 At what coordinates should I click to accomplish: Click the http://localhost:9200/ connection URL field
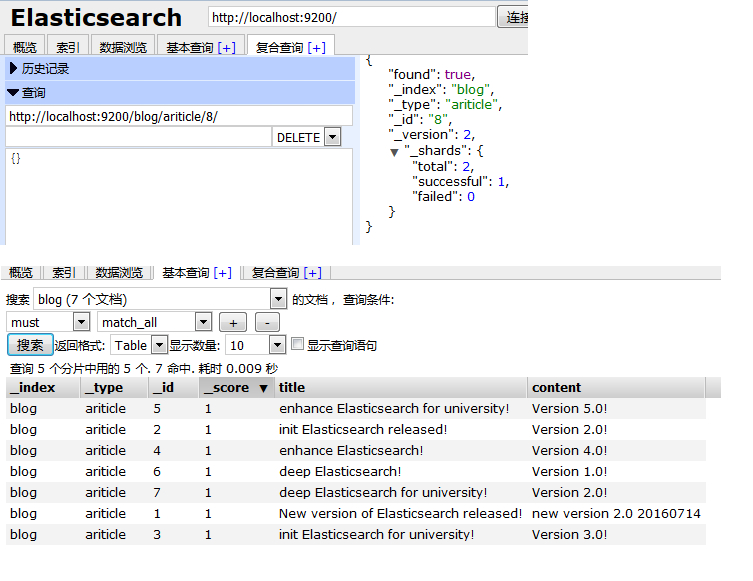click(x=352, y=17)
